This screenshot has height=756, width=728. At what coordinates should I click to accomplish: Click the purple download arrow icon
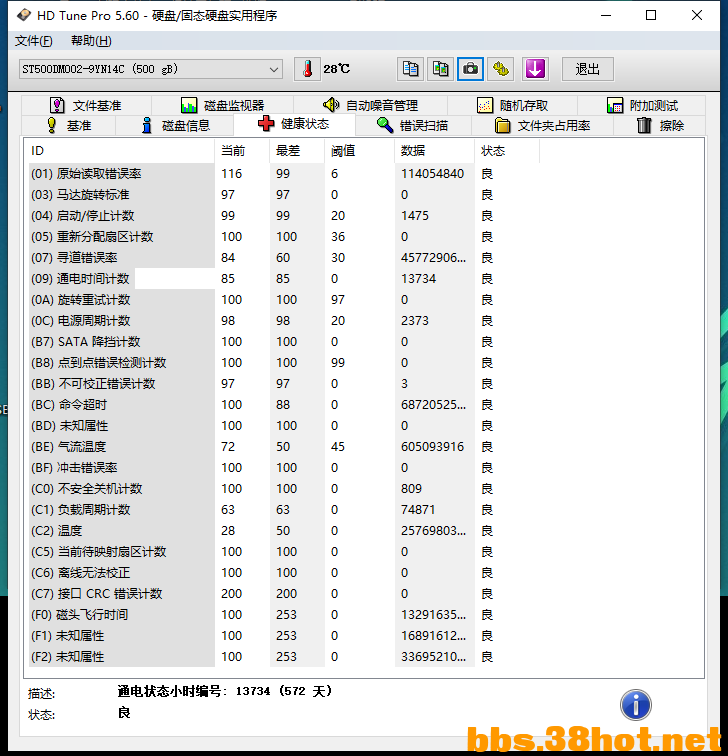(535, 69)
